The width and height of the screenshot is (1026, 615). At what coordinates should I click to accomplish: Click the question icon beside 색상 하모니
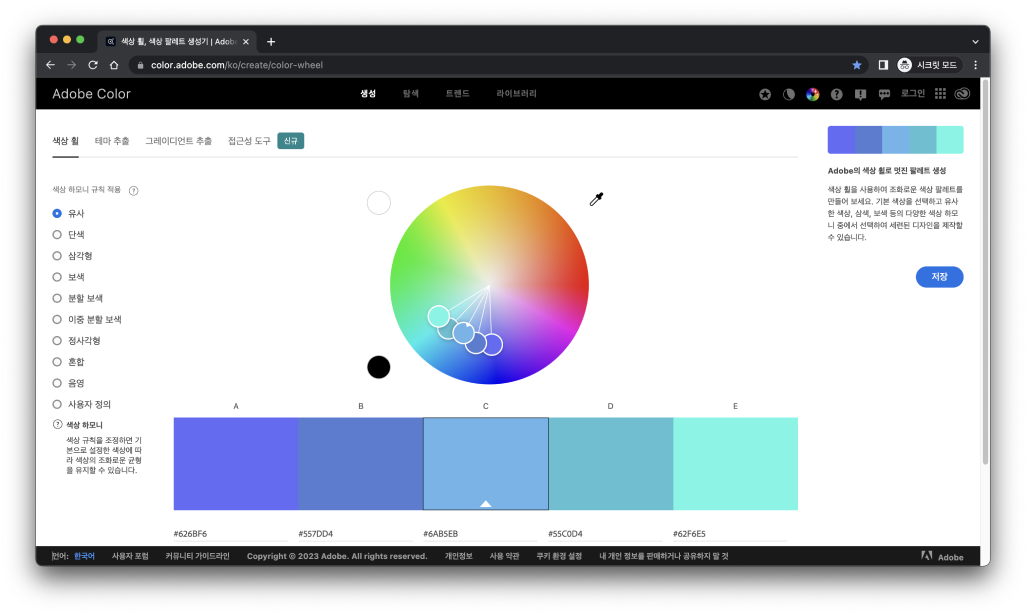(58, 425)
